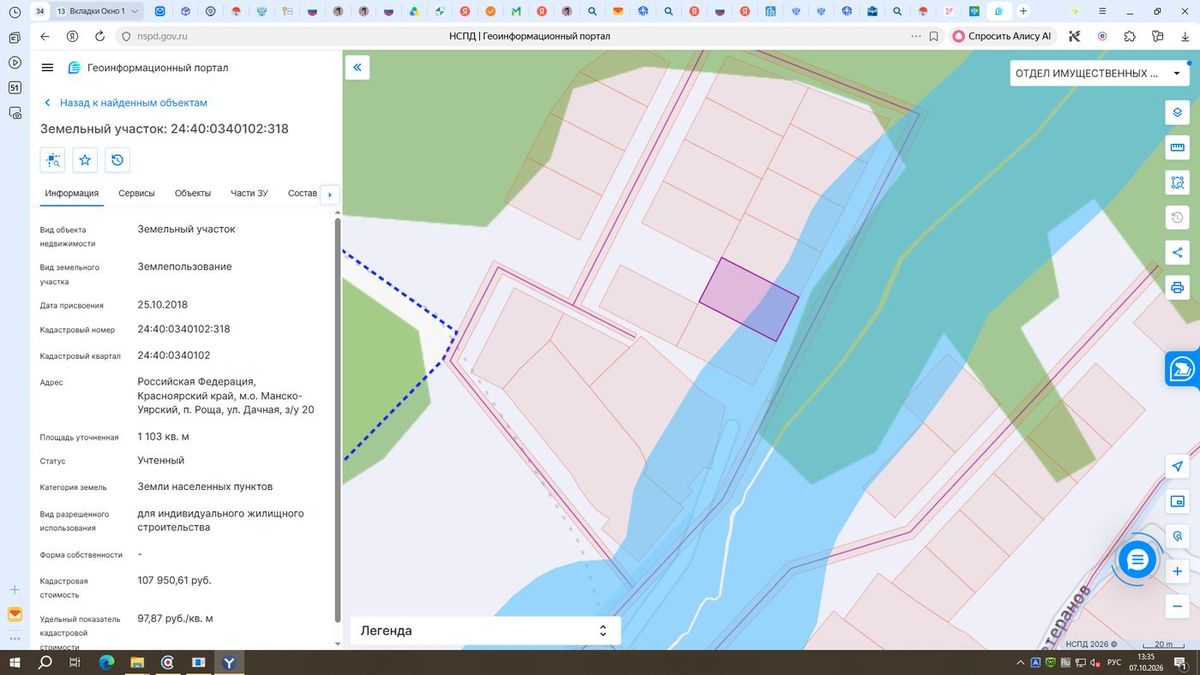This screenshot has width=1200, height=675.
Task: Switch to the Сервисы tab
Action: [136, 193]
